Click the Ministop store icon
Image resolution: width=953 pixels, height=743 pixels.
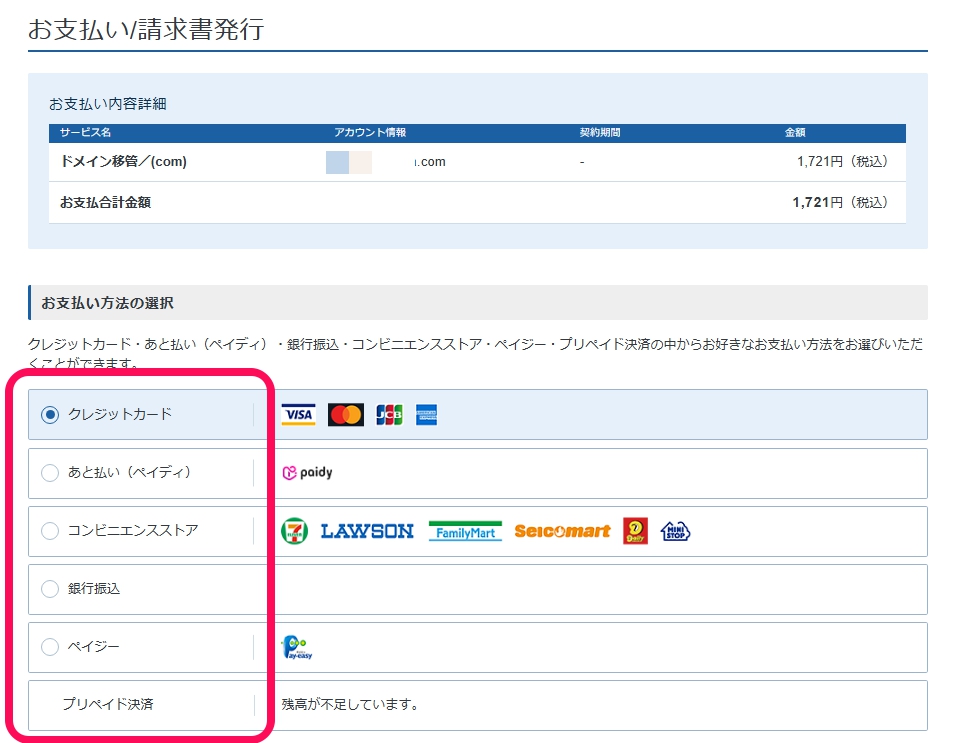675,530
